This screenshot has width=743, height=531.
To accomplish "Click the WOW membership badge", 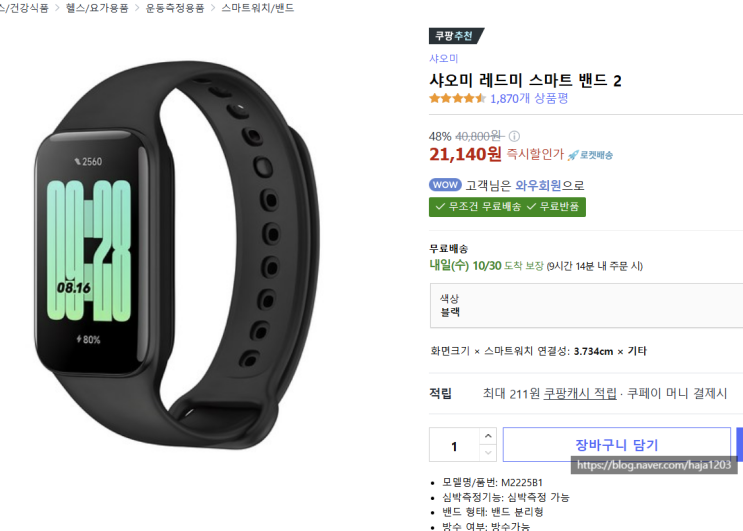I will pos(445,185).
